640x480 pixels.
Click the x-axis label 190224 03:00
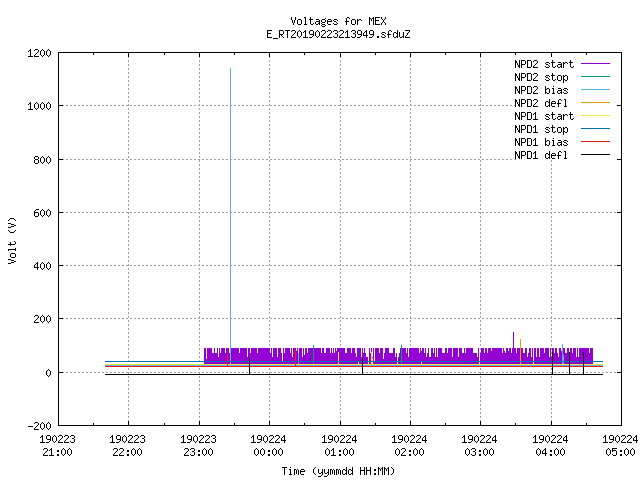click(480, 446)
